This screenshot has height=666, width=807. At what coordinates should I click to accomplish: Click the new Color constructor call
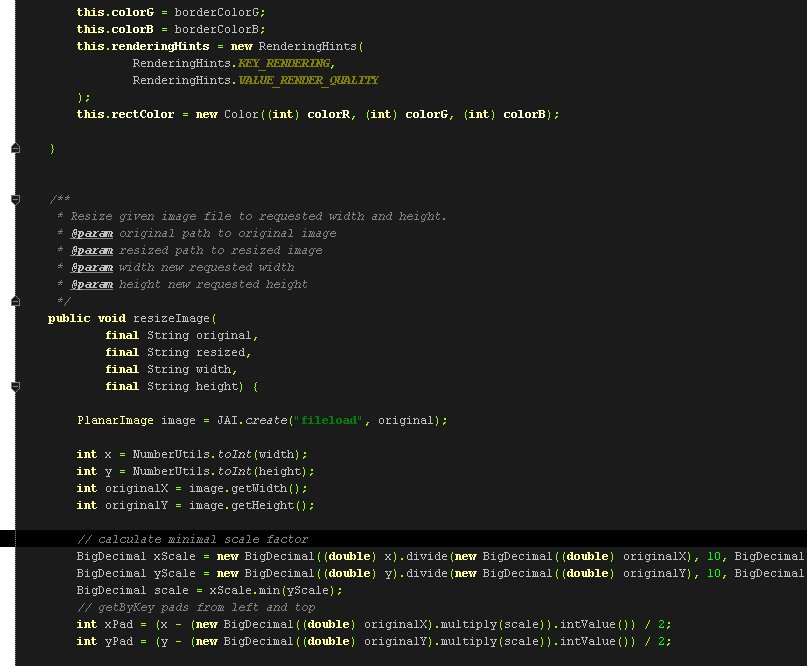(x=230, y=114)
